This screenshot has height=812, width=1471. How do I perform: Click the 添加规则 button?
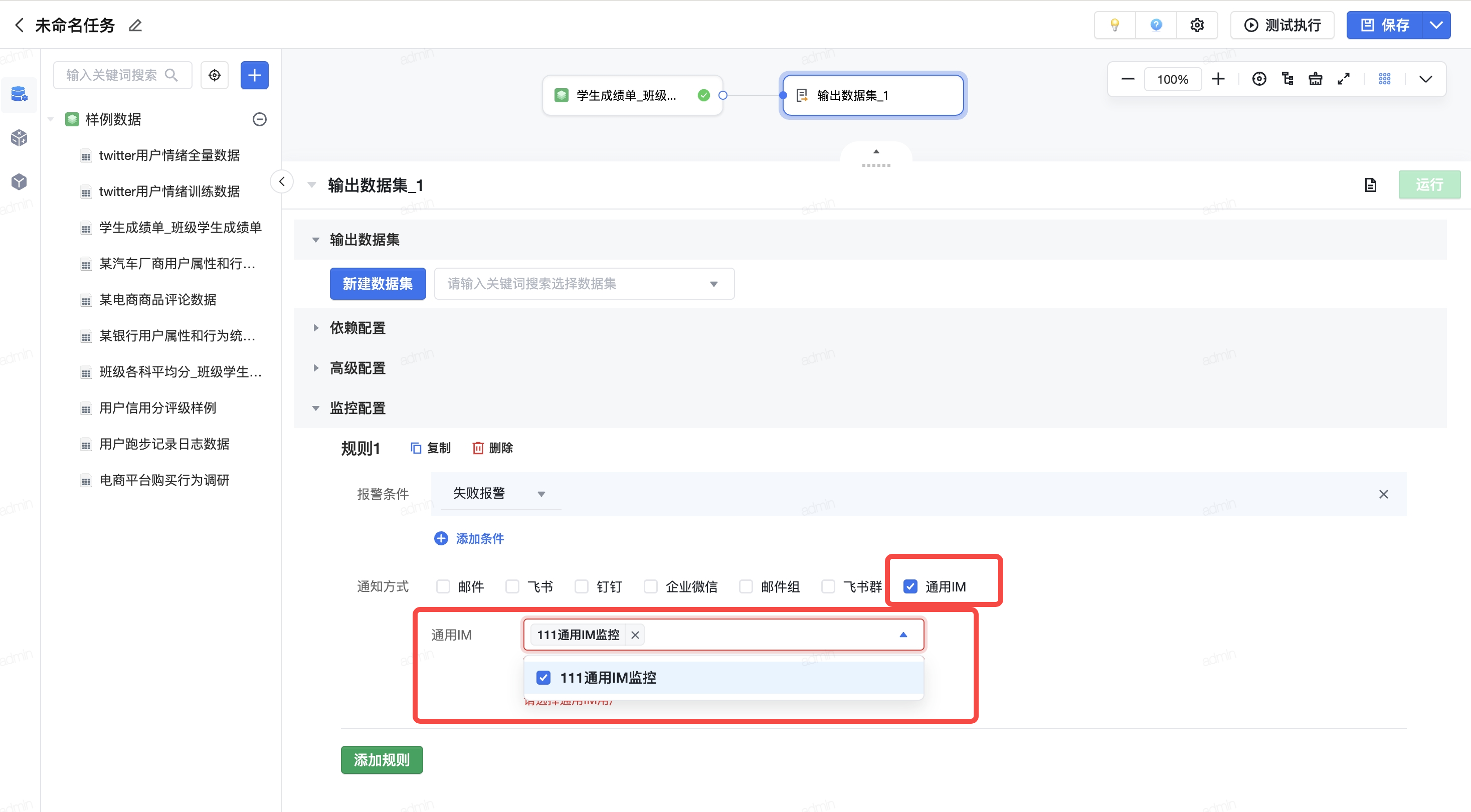pyautogui.click(x=382, y=759)
